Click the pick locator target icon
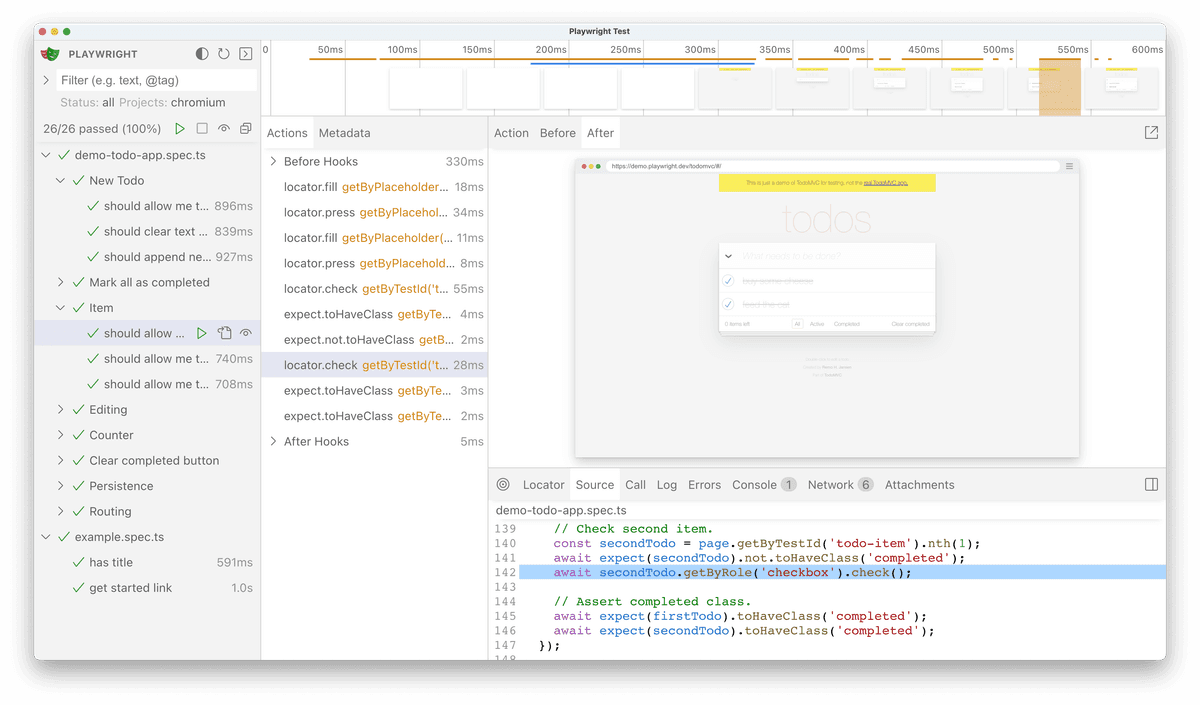The width and height of the screenshot is (1200, 705). (x=503, y=485)
